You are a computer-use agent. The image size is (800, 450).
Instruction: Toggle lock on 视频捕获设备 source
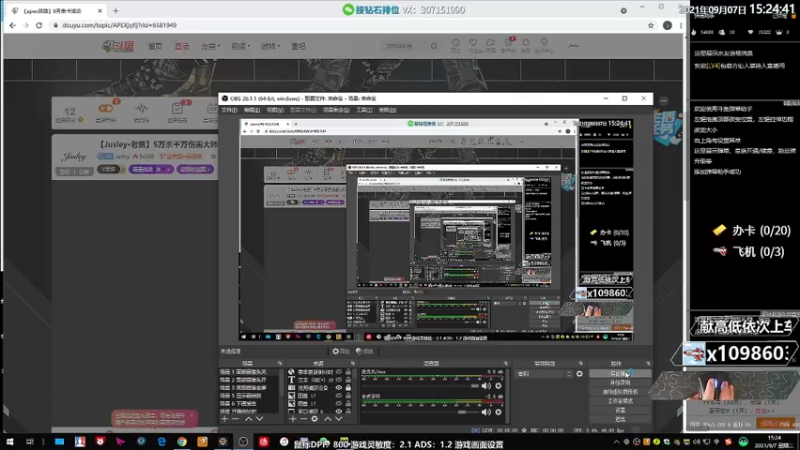pyautogui.click(x=348, y=388)
